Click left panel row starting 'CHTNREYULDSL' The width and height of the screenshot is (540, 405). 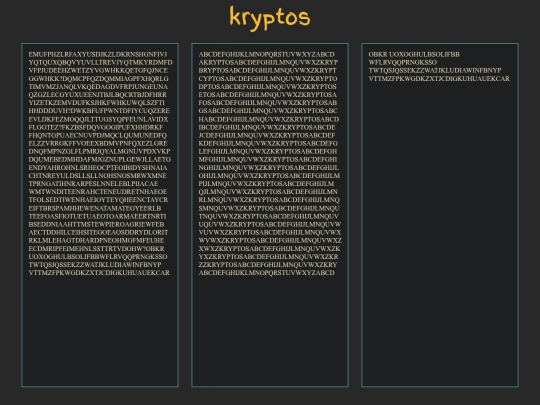point(98,176)
